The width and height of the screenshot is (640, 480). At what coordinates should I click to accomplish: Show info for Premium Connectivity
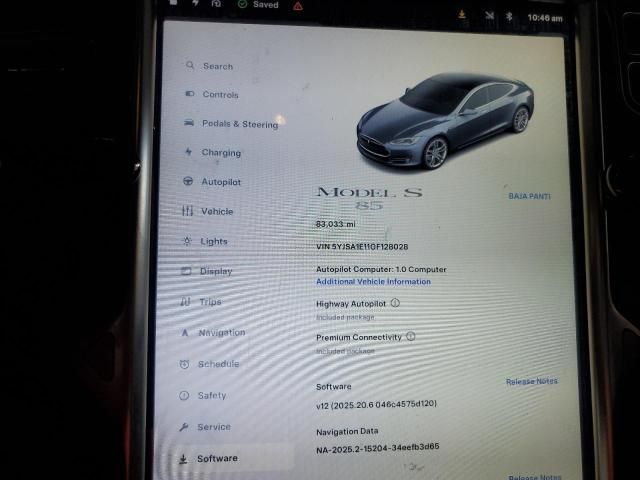[411, 337]
